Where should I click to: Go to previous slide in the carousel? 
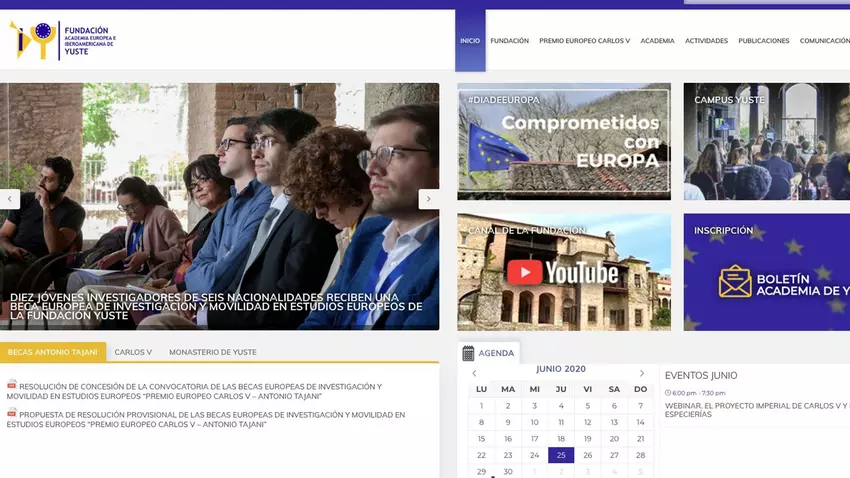pyautogui.click(x=11, y=199)
